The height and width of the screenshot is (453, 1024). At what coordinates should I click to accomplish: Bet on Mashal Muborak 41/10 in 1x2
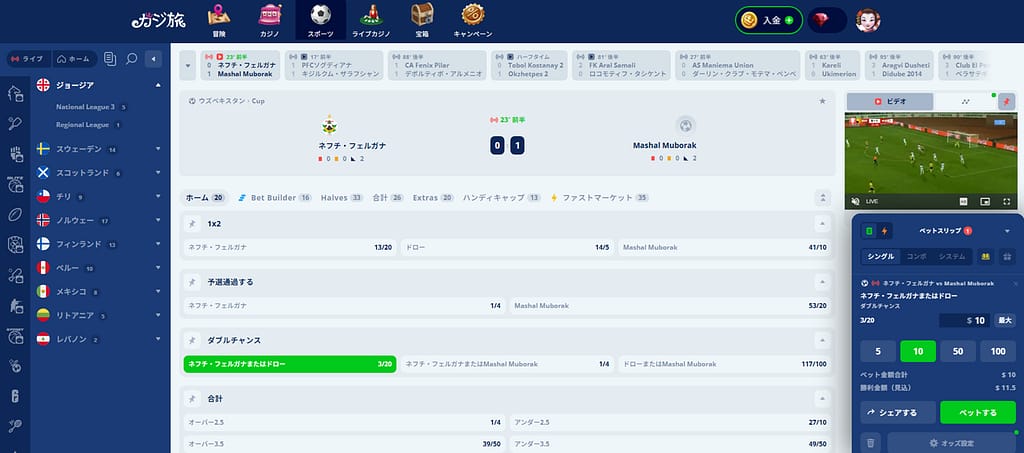(724, 248)
